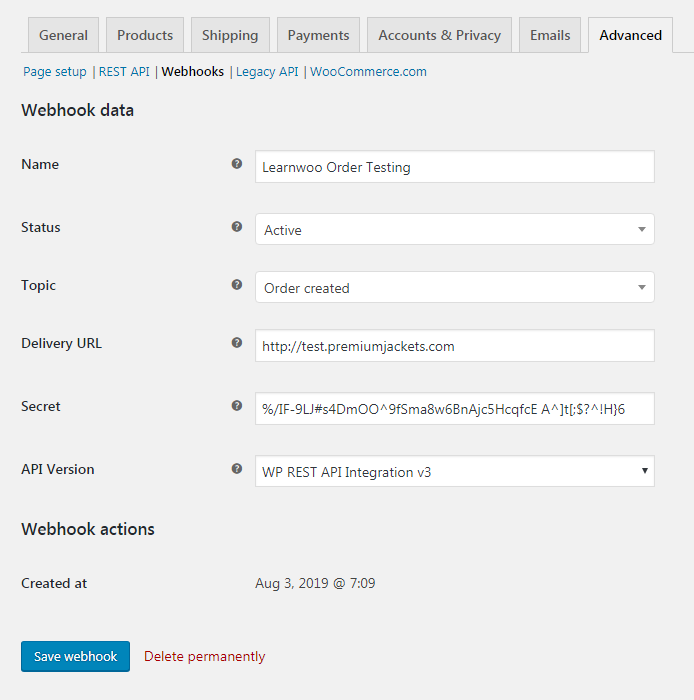Click the 'Webhook actions' heading
Image resolution: width=694 pixels, height=700 pixels.
(x=88, y=529)
